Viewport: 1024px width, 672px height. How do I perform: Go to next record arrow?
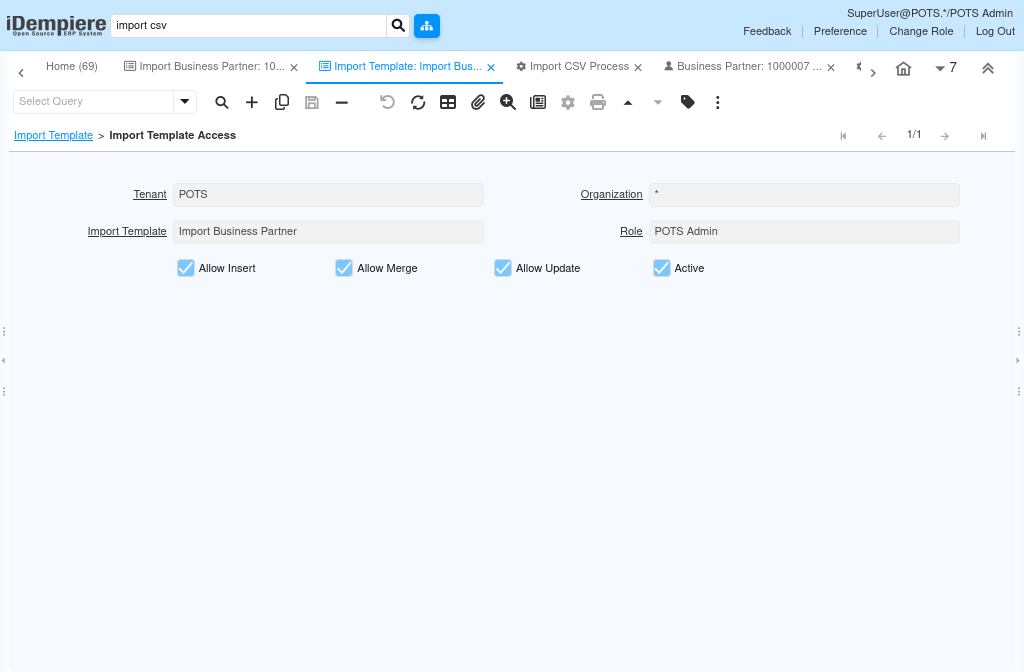(x=945, y=136)
